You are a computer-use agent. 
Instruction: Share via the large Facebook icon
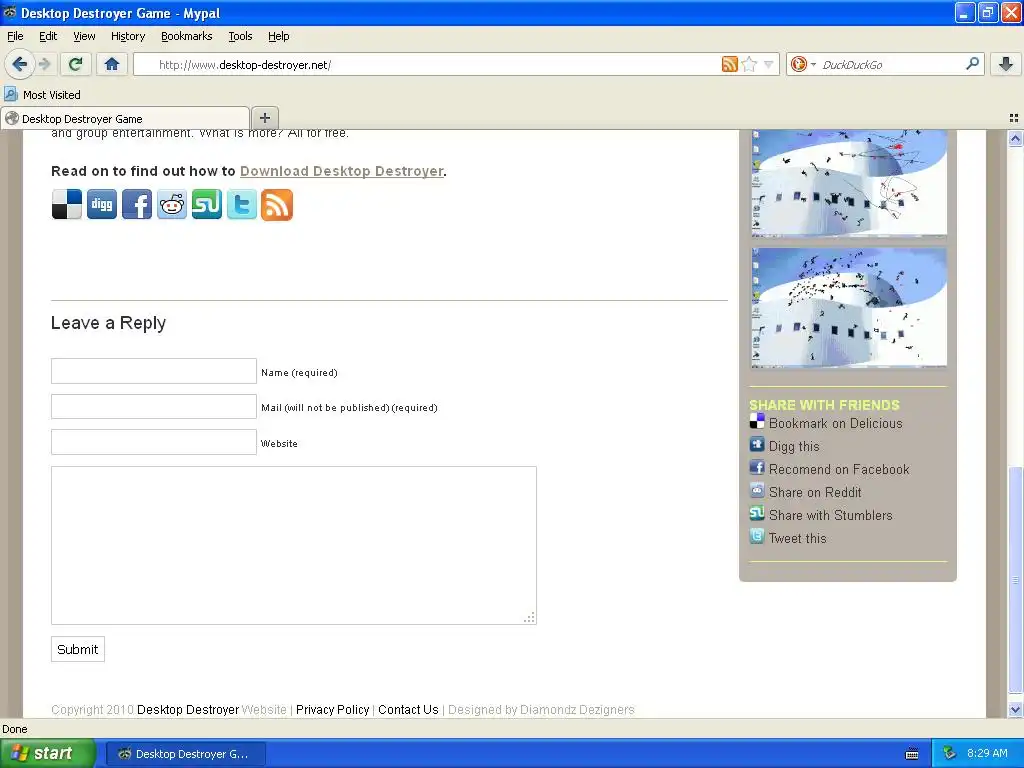137,204
